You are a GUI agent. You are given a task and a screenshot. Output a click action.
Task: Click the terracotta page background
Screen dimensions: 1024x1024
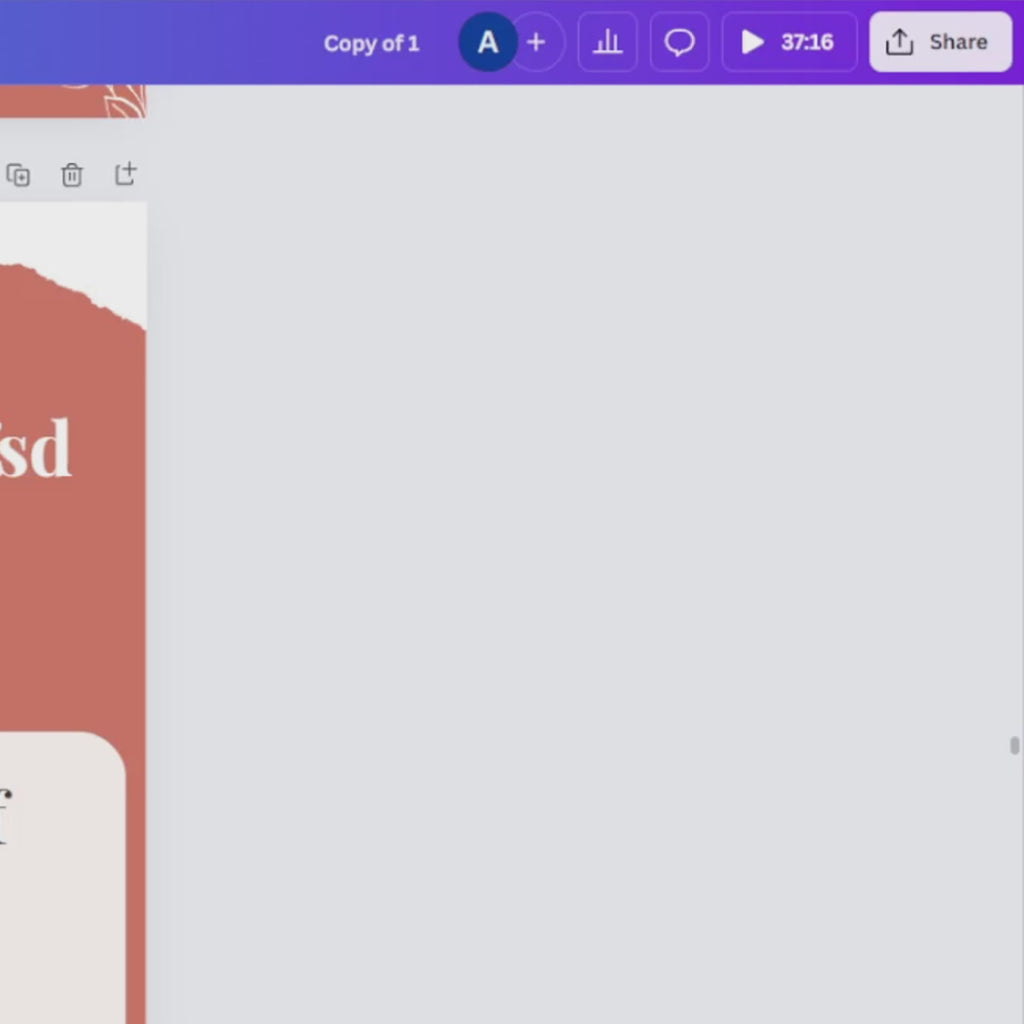click(x=70, y=600)
